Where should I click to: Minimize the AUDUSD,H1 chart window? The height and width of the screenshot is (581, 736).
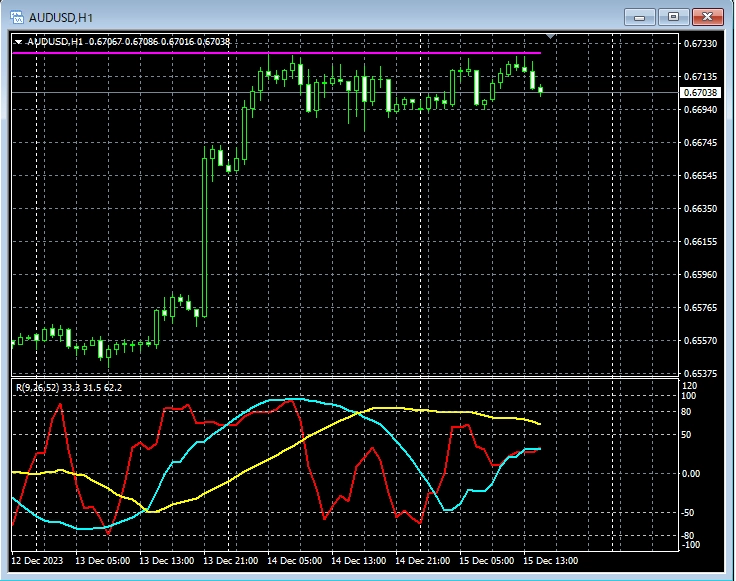[639, 16]
